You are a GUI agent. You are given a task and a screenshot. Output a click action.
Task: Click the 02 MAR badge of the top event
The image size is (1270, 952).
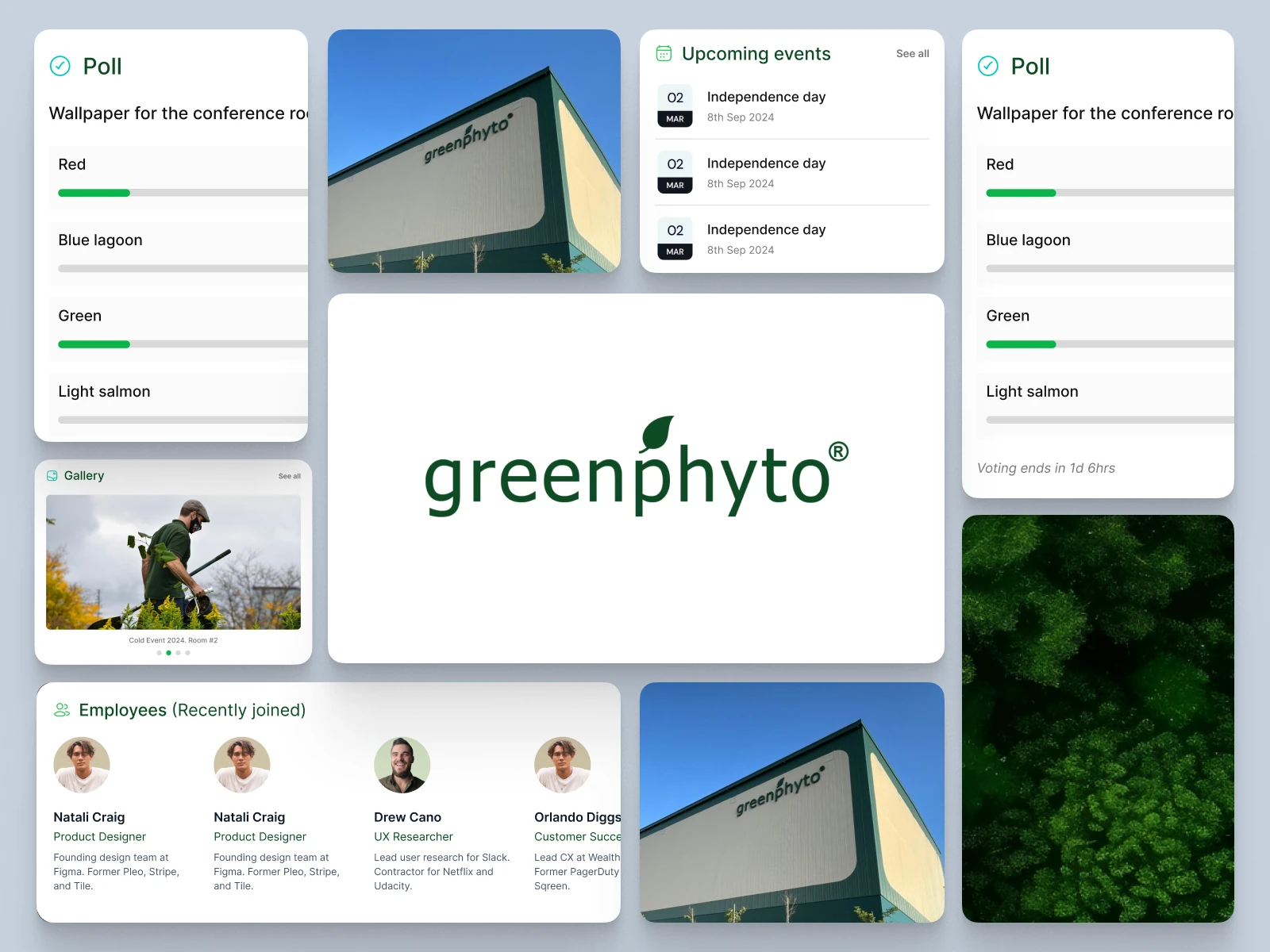675,106
